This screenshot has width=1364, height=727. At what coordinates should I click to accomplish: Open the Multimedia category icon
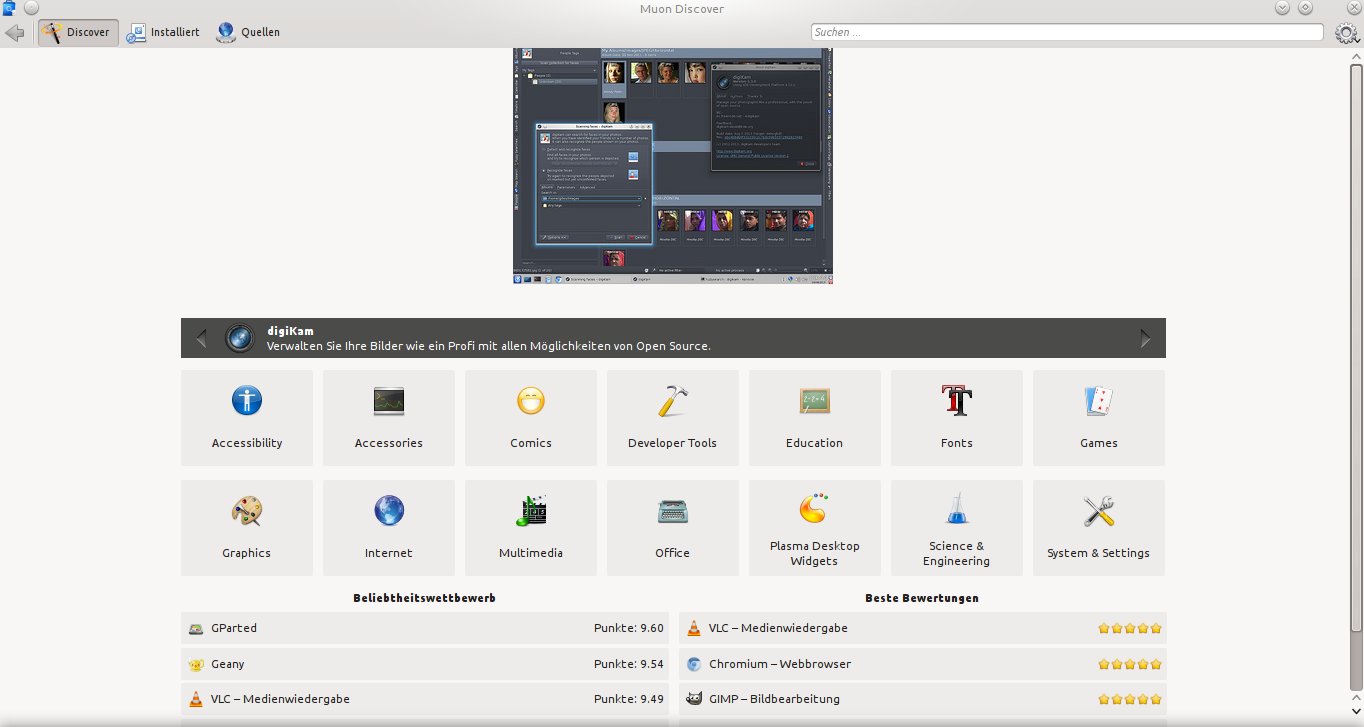(x=531, y=511)
